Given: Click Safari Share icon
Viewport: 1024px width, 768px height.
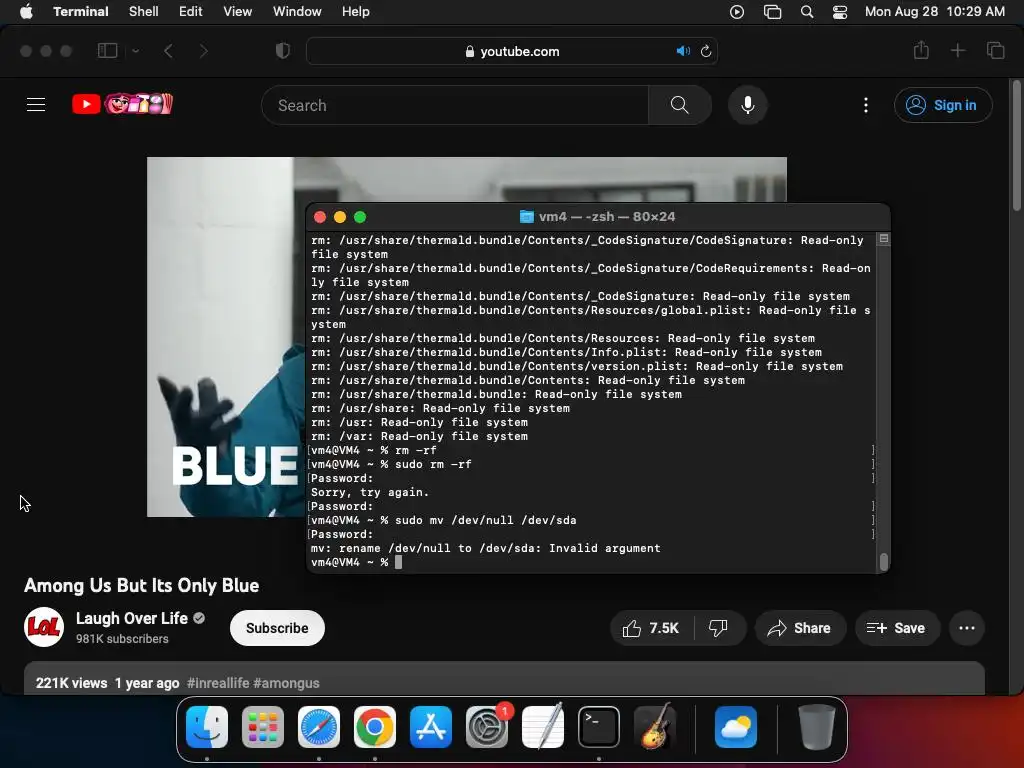Looking at the screenshot, I should [x=921, y=50].
